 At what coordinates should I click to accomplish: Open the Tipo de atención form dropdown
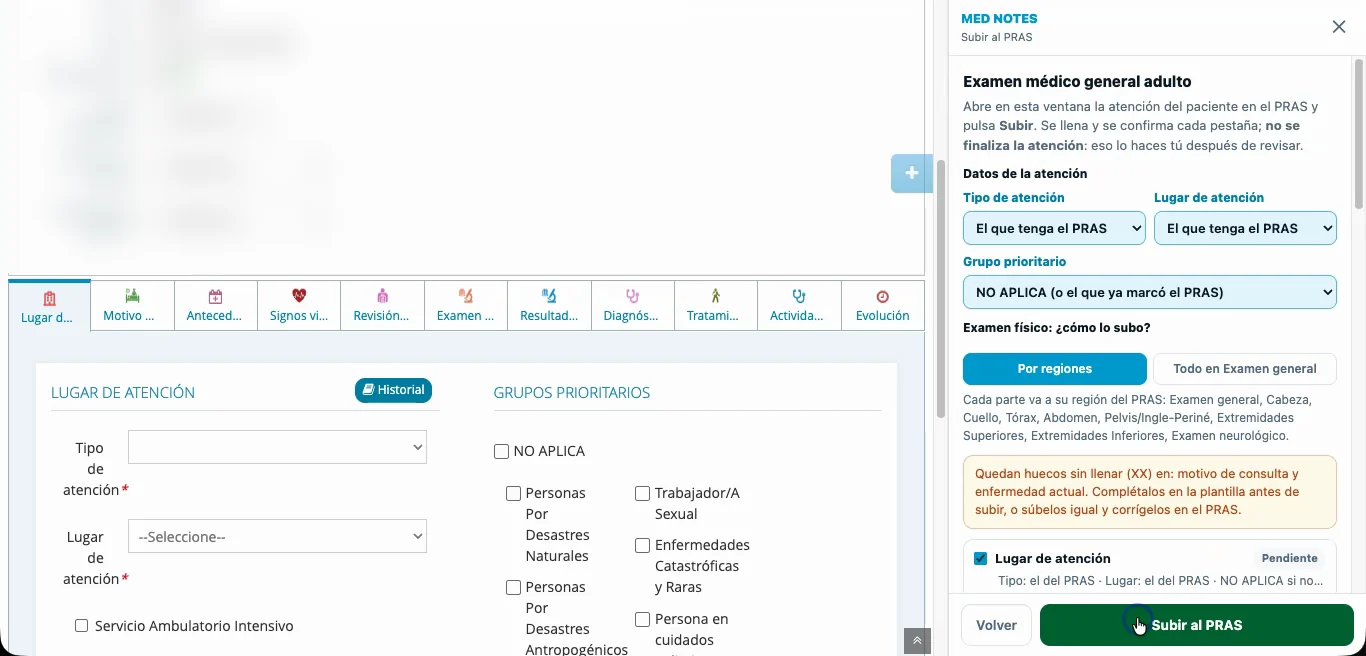pyautogui.click(x=277, y=447)
